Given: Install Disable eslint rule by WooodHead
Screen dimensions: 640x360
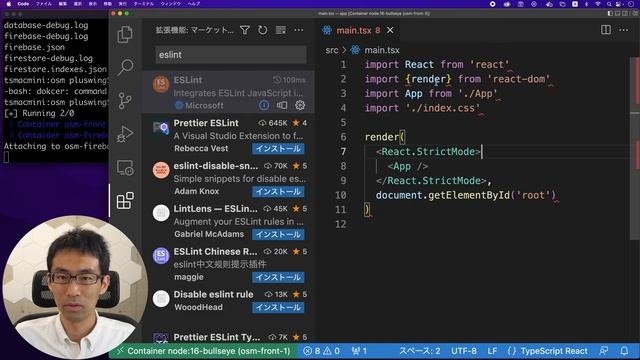Looking at the screenshot, I should tap(278, 307).
